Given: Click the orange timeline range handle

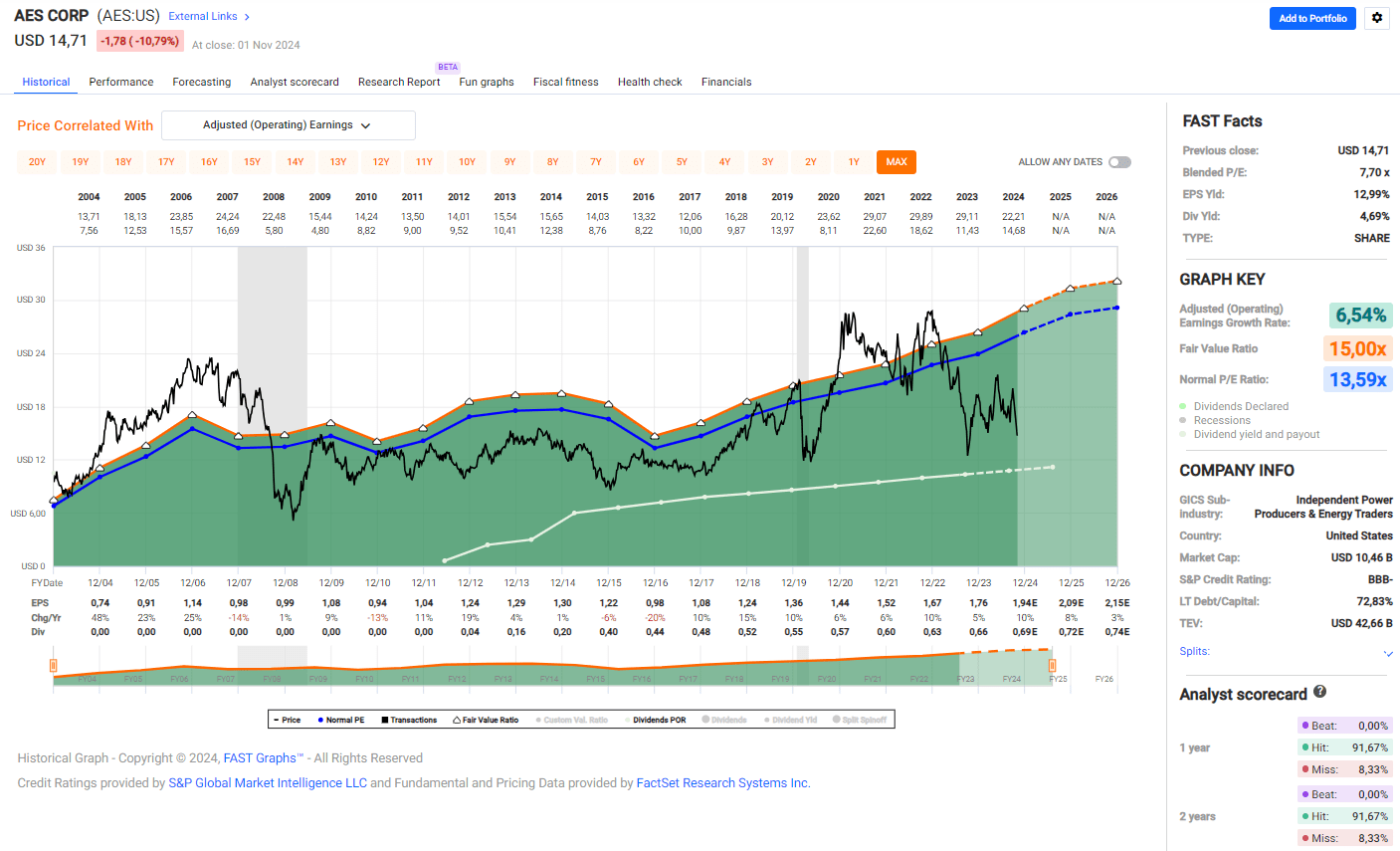Looking at the screenshot, I should coord(55,665).
